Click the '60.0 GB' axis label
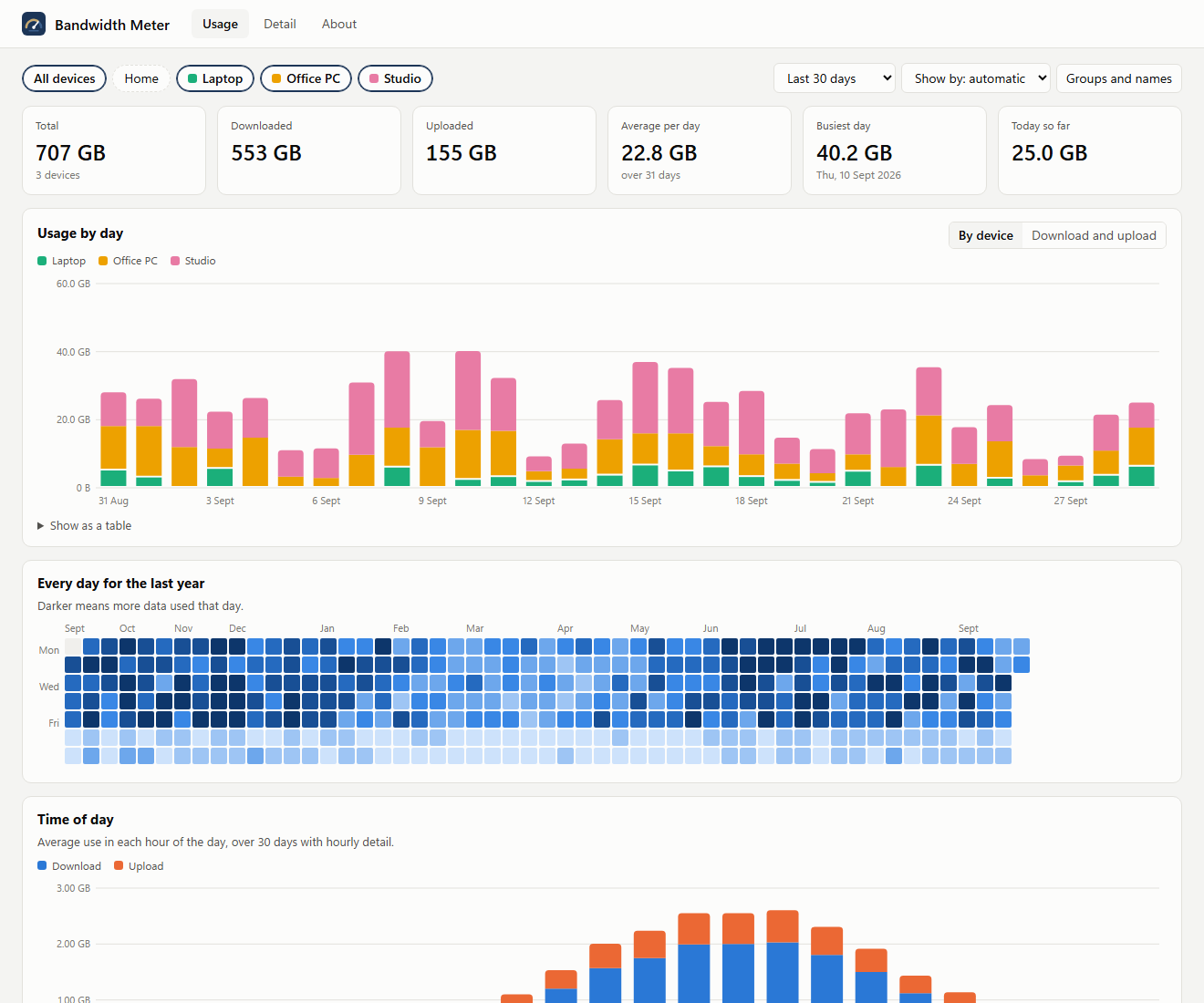 tap(73, 284)
